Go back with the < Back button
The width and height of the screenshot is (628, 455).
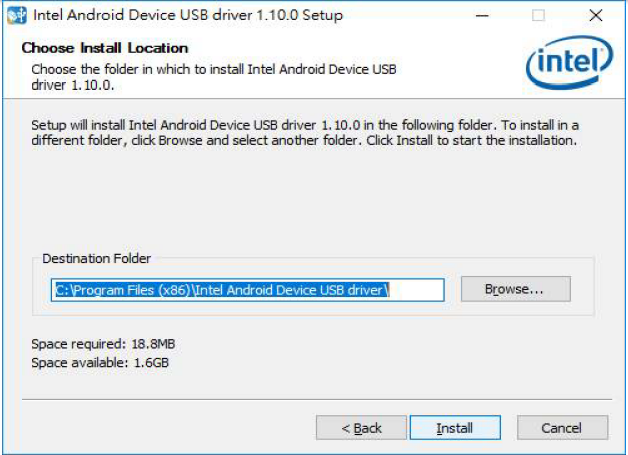tap(361, 428)
